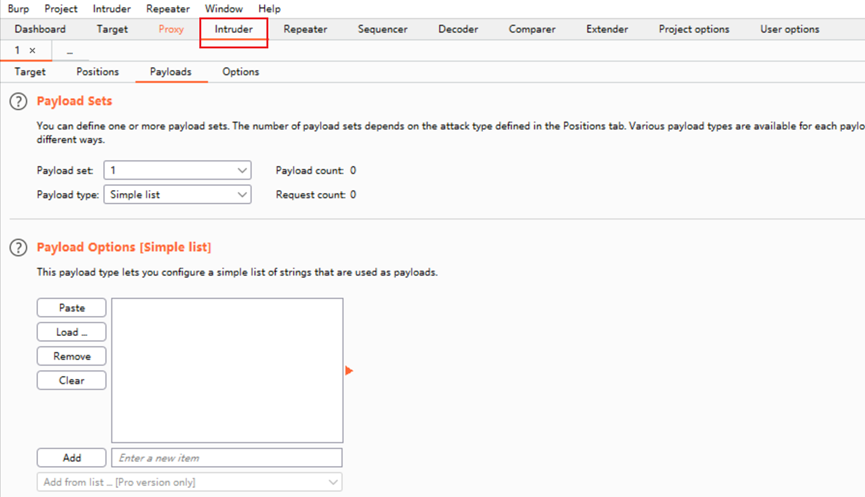Focus the Enter a new item field
The height and width of the screenshot is (497, 865).
[227, 458]
